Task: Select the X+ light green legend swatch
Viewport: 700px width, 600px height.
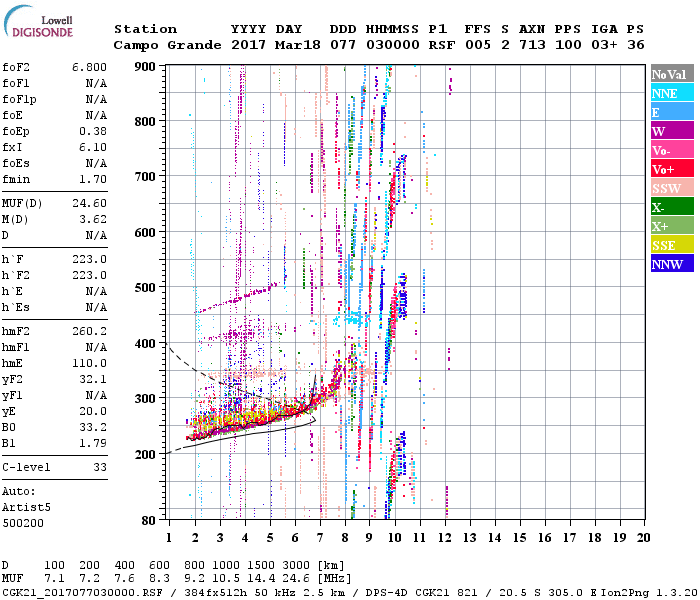Action: [672, 225]
